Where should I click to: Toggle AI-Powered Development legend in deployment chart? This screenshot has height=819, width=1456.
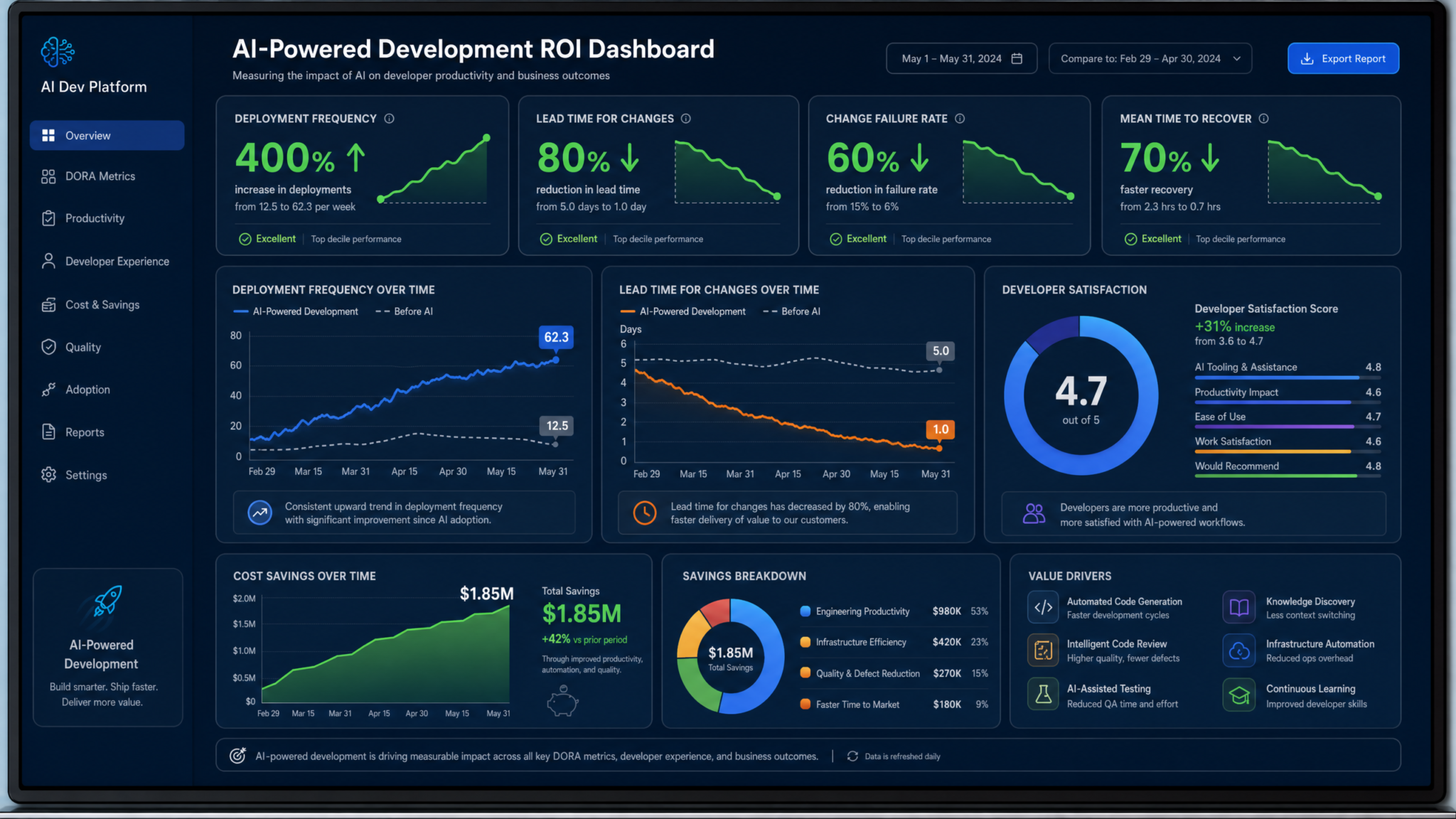pyautogui.click(x=296, y=311)
